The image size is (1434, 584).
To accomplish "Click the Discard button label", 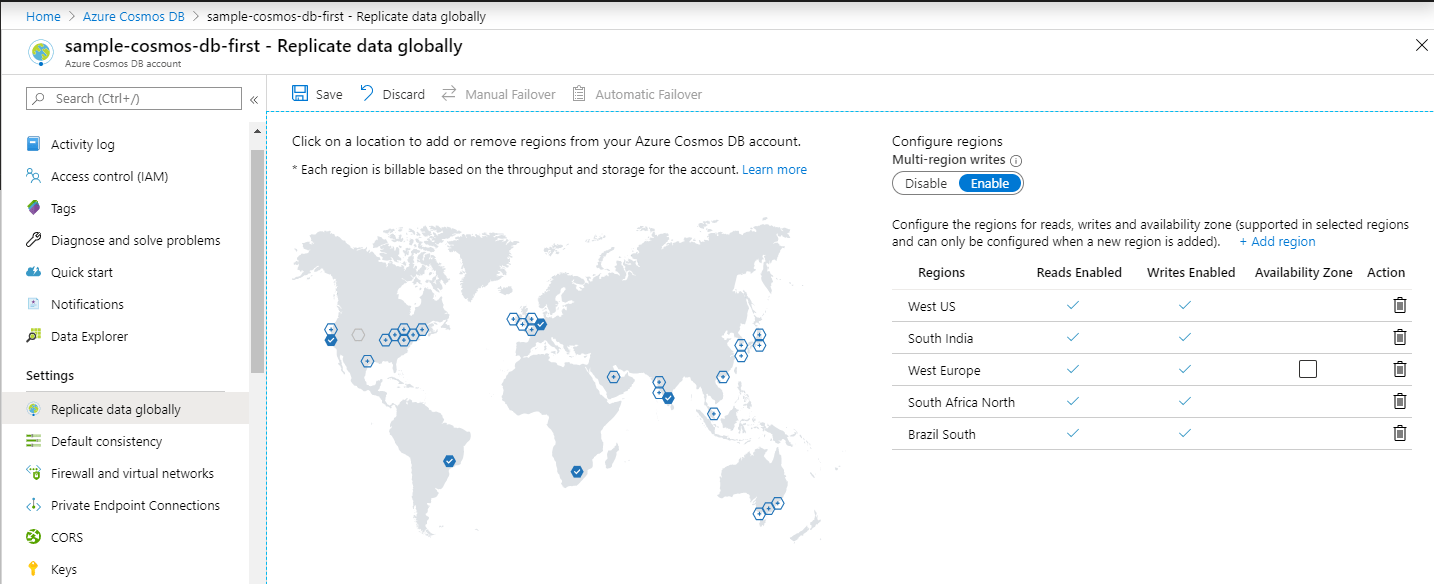I will point(404,94).
